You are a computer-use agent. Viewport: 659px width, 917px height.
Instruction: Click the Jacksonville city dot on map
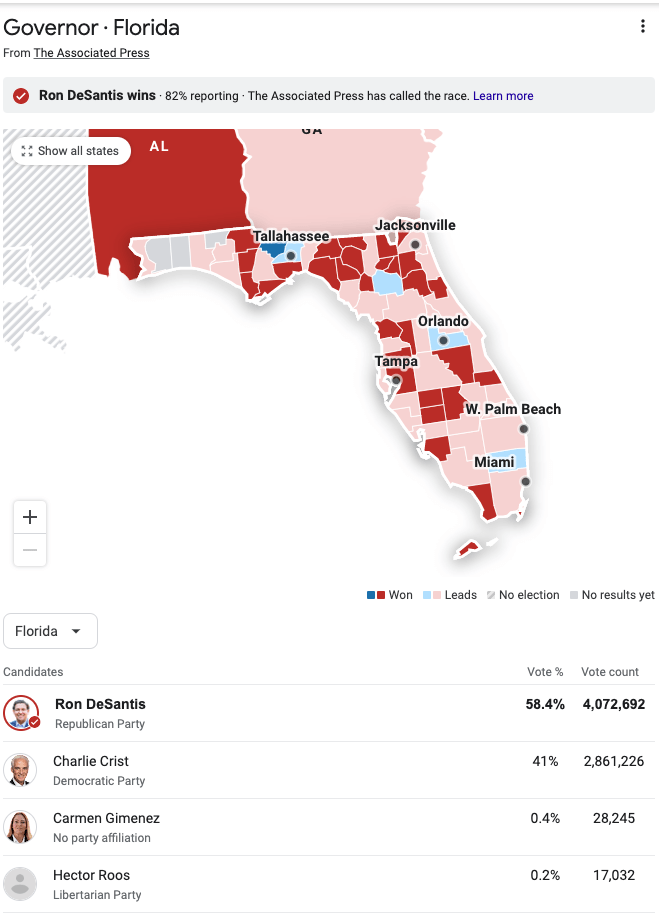[415, 244]
